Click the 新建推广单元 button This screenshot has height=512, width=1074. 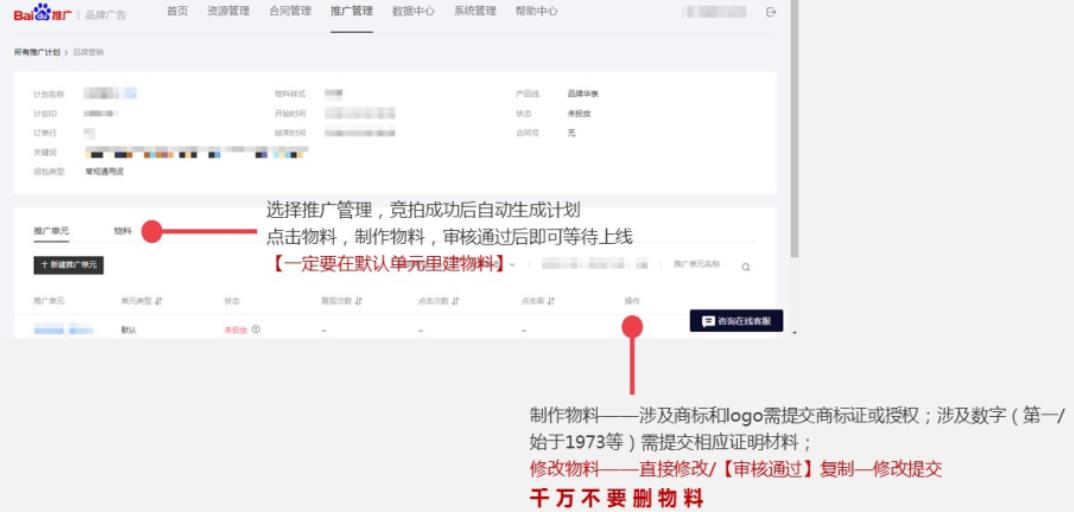[68, 265]
